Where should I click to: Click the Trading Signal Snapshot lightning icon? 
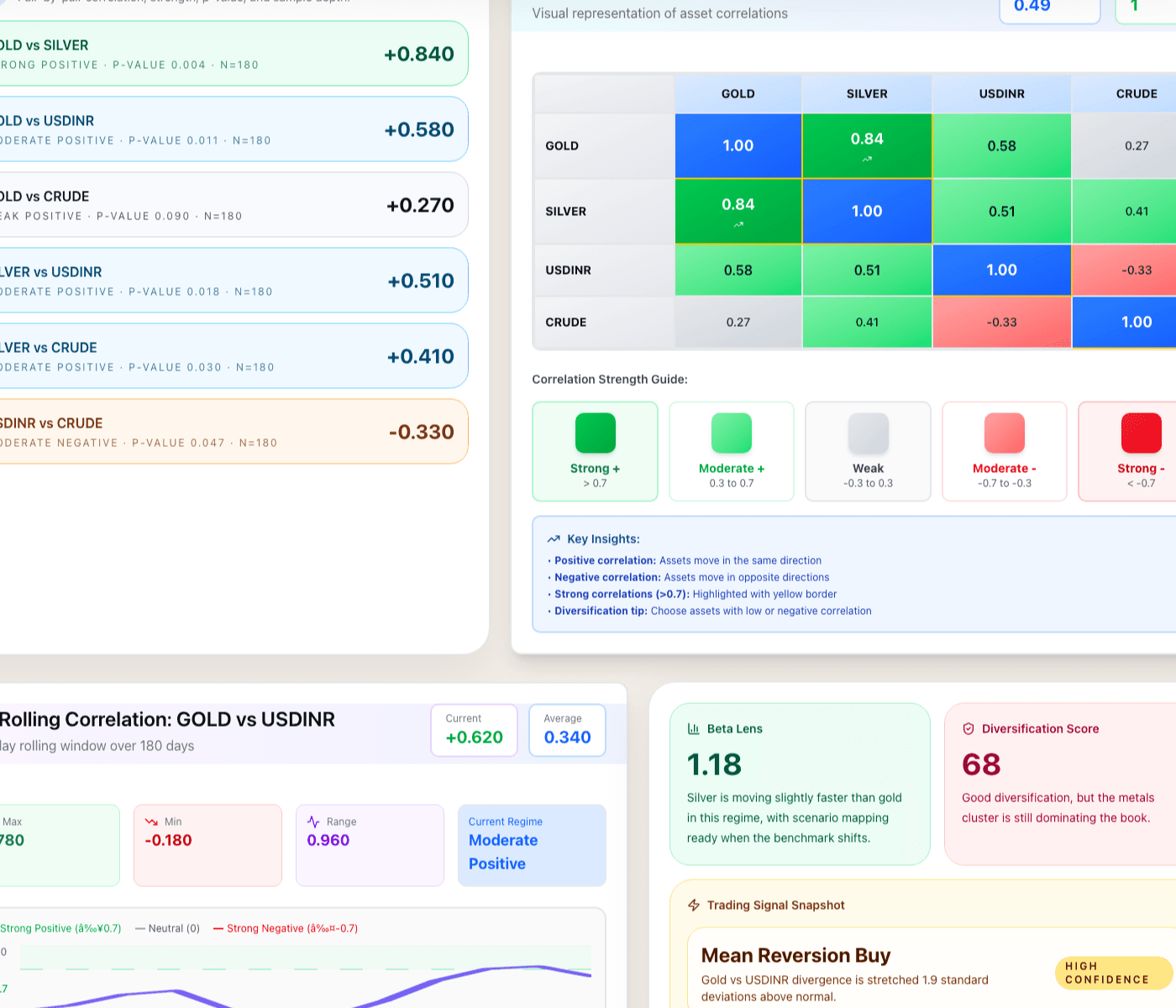click(x=694, y=906)
